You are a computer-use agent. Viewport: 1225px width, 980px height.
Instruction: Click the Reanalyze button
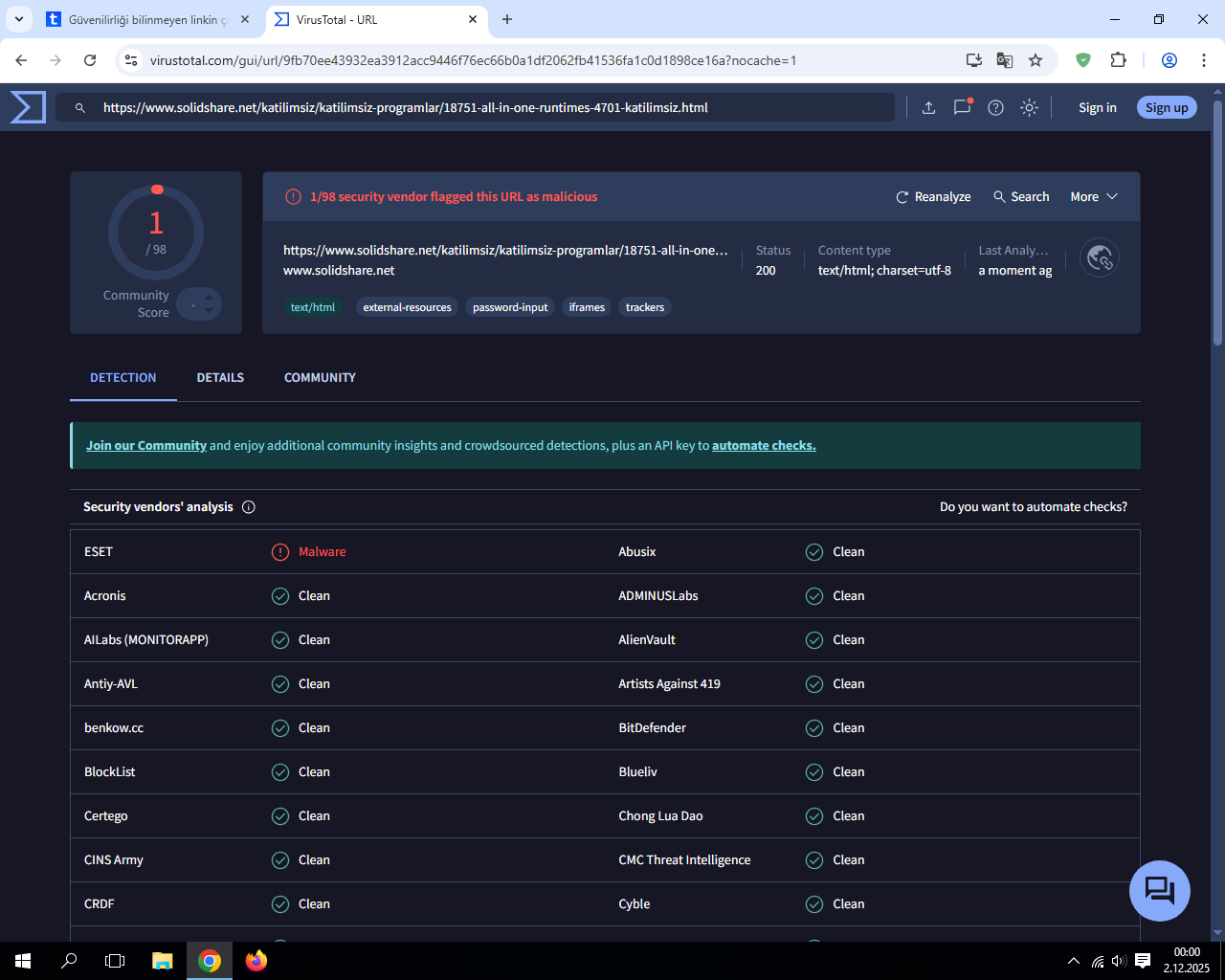click(933, 197)
